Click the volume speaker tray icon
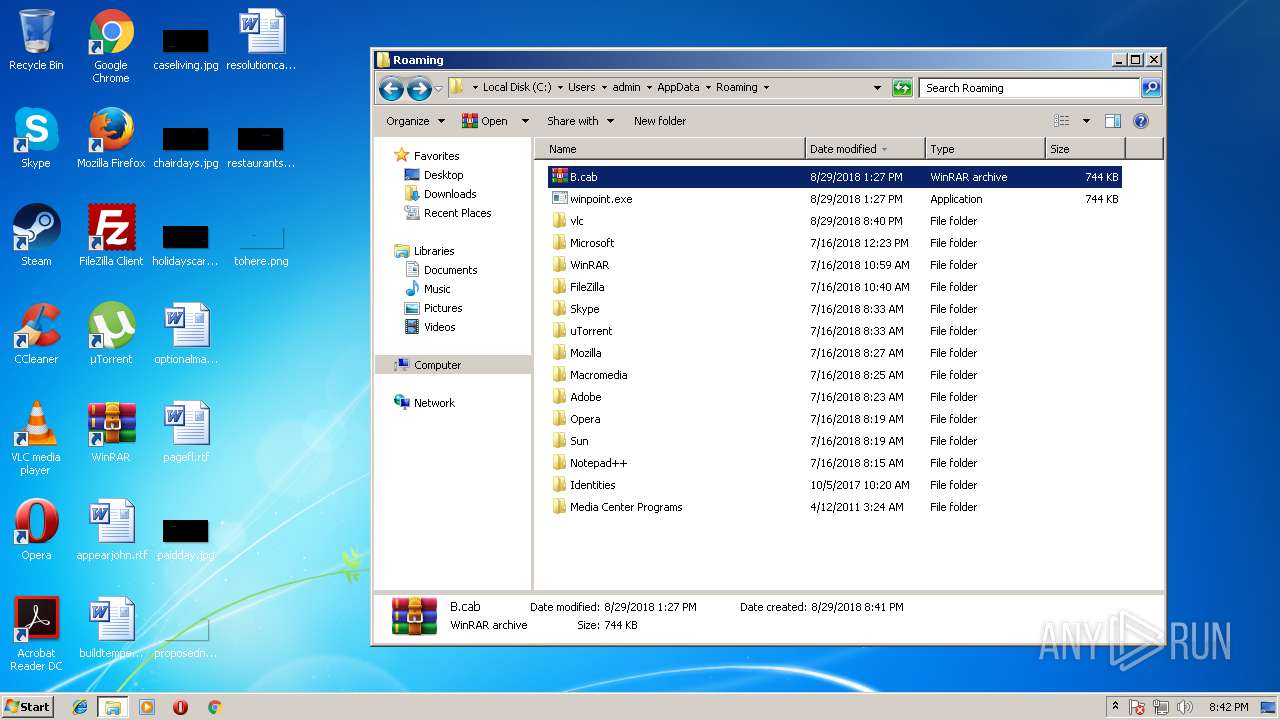This screenshot has height=720, width=1280. point(1185,707)
